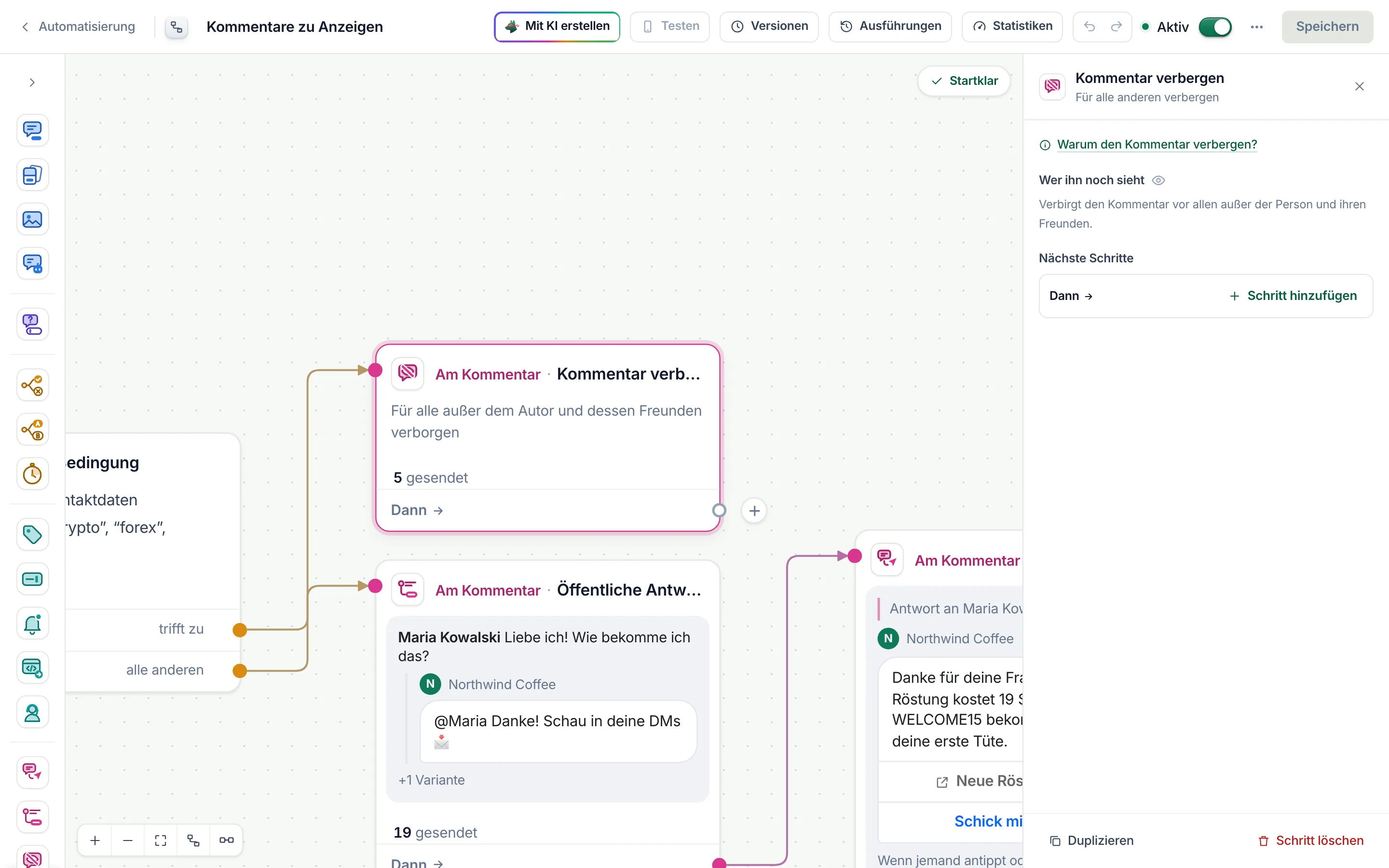Fit the flow to screen
Image resolution: width=1389 pixels, height=868 pixels.
[161, 841]
